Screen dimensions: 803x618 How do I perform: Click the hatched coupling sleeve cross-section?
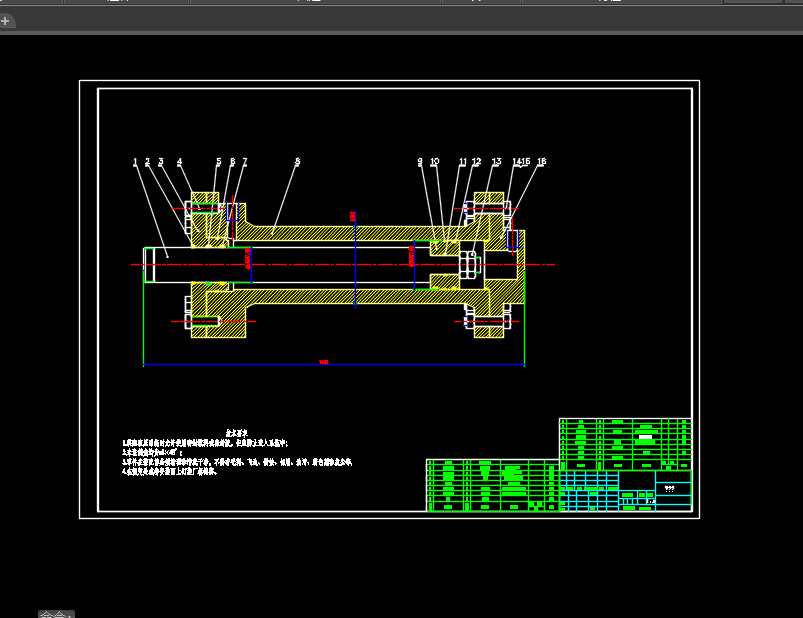tap(300, 232)
